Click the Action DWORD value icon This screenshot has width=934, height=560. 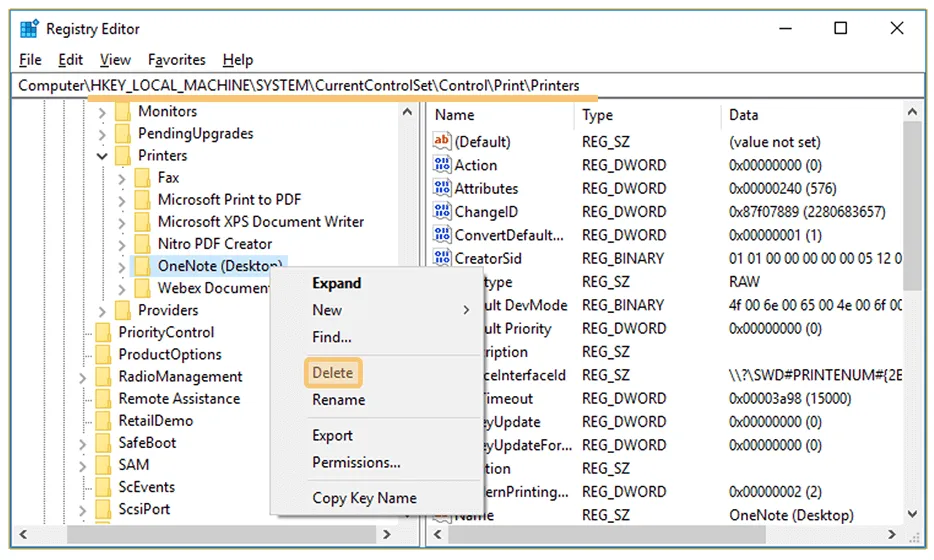click(441, 164)
